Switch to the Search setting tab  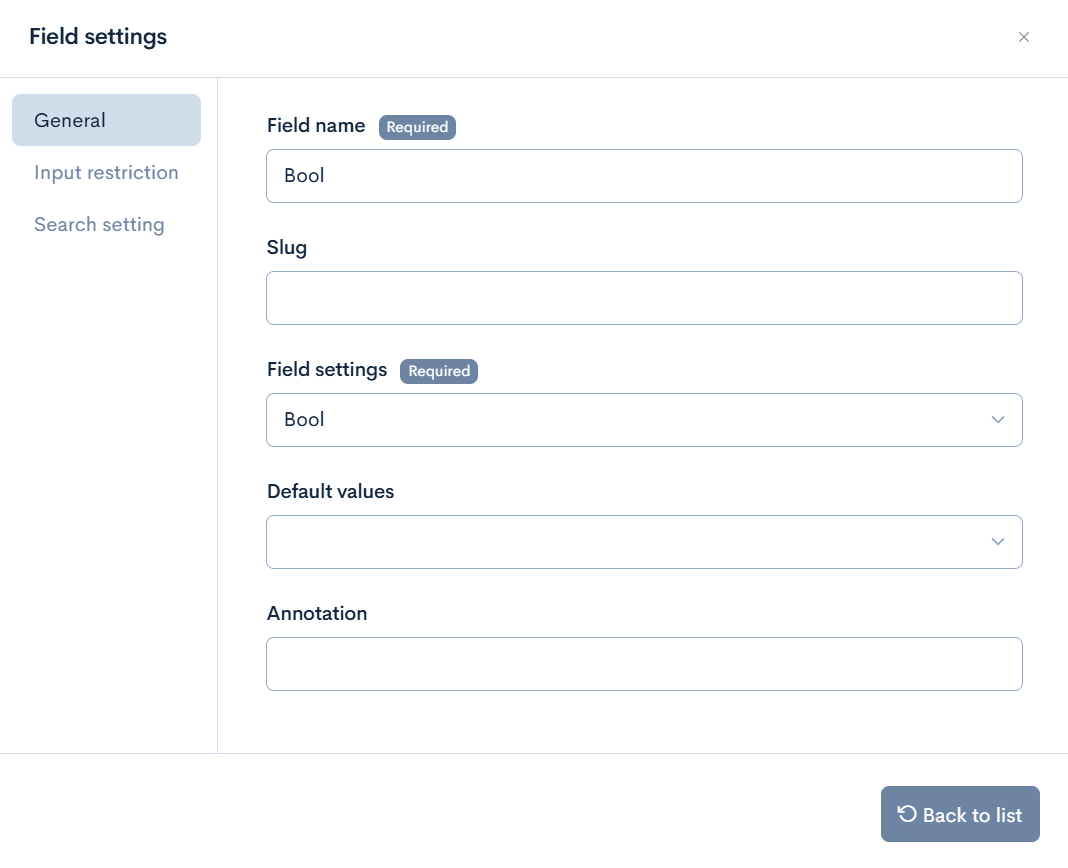pyautogui.click(x=99, y=224)
